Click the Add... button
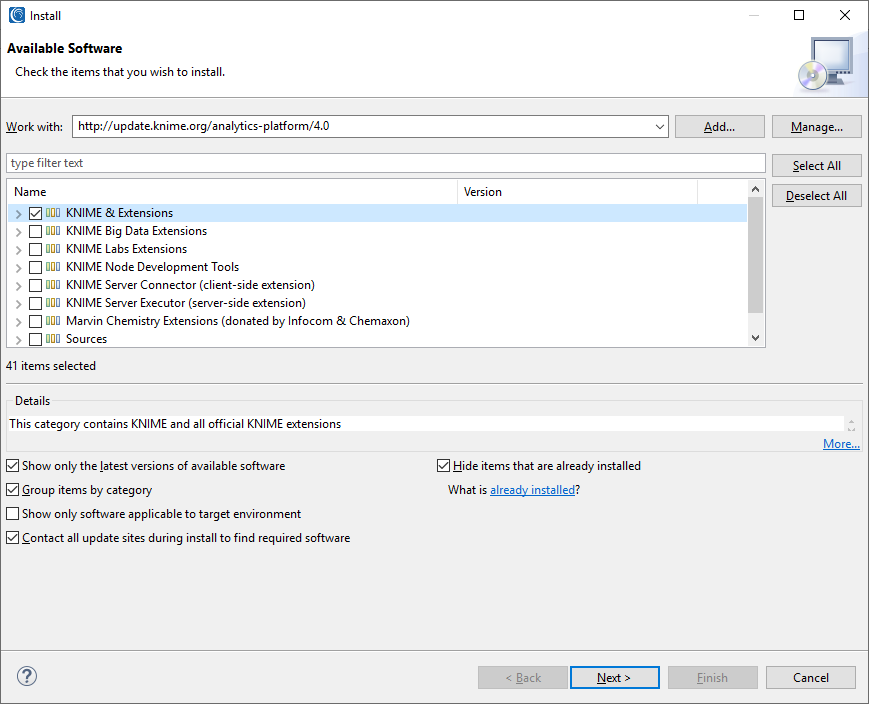The width and height of the screenshot is (869, 704). tap(719, 127)
